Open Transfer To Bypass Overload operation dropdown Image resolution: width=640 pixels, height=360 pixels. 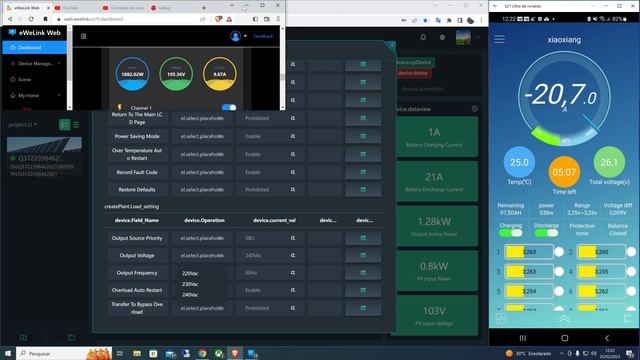202,308
